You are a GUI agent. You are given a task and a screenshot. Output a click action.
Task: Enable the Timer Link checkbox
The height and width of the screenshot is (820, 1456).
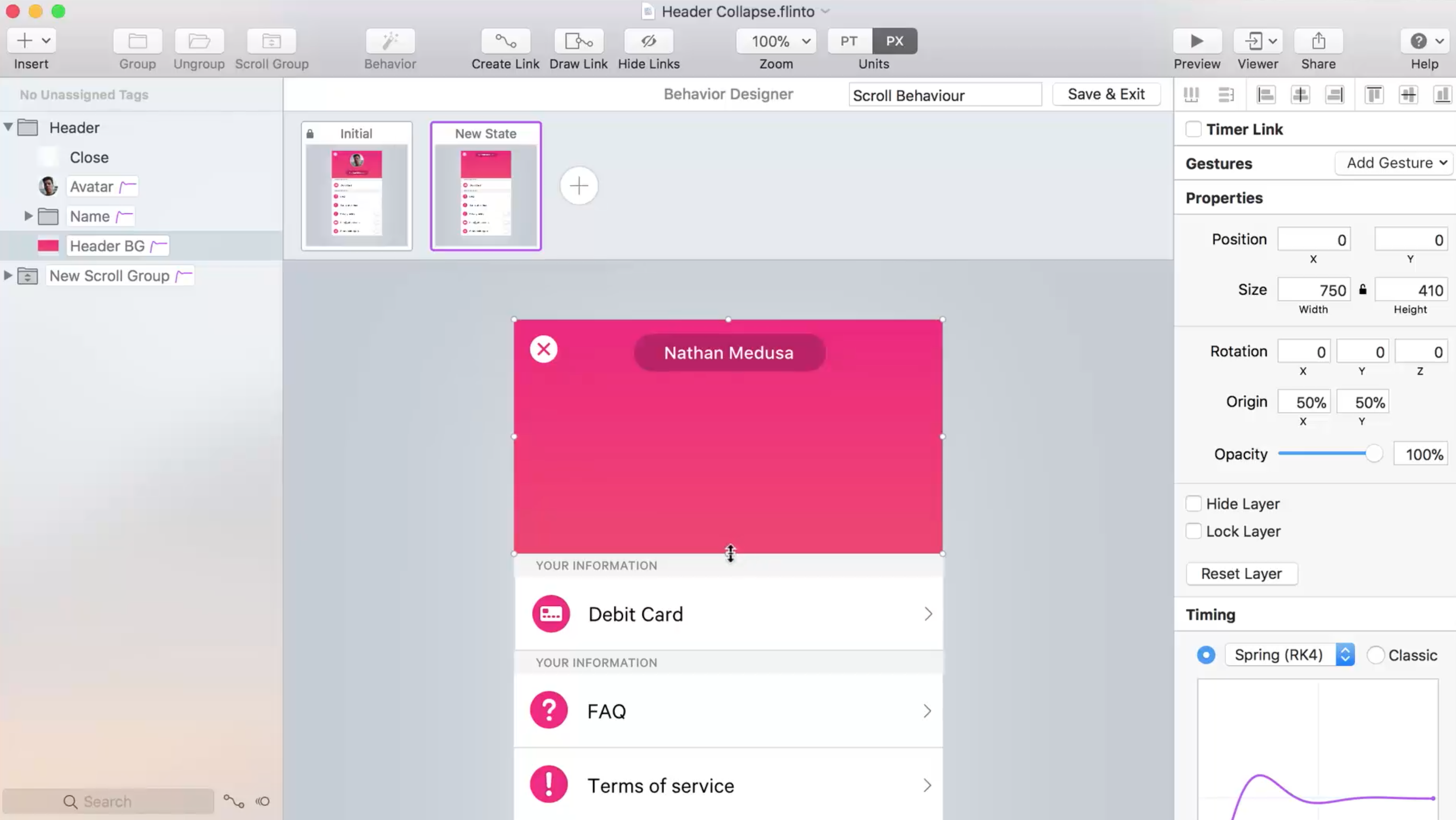1193,130
